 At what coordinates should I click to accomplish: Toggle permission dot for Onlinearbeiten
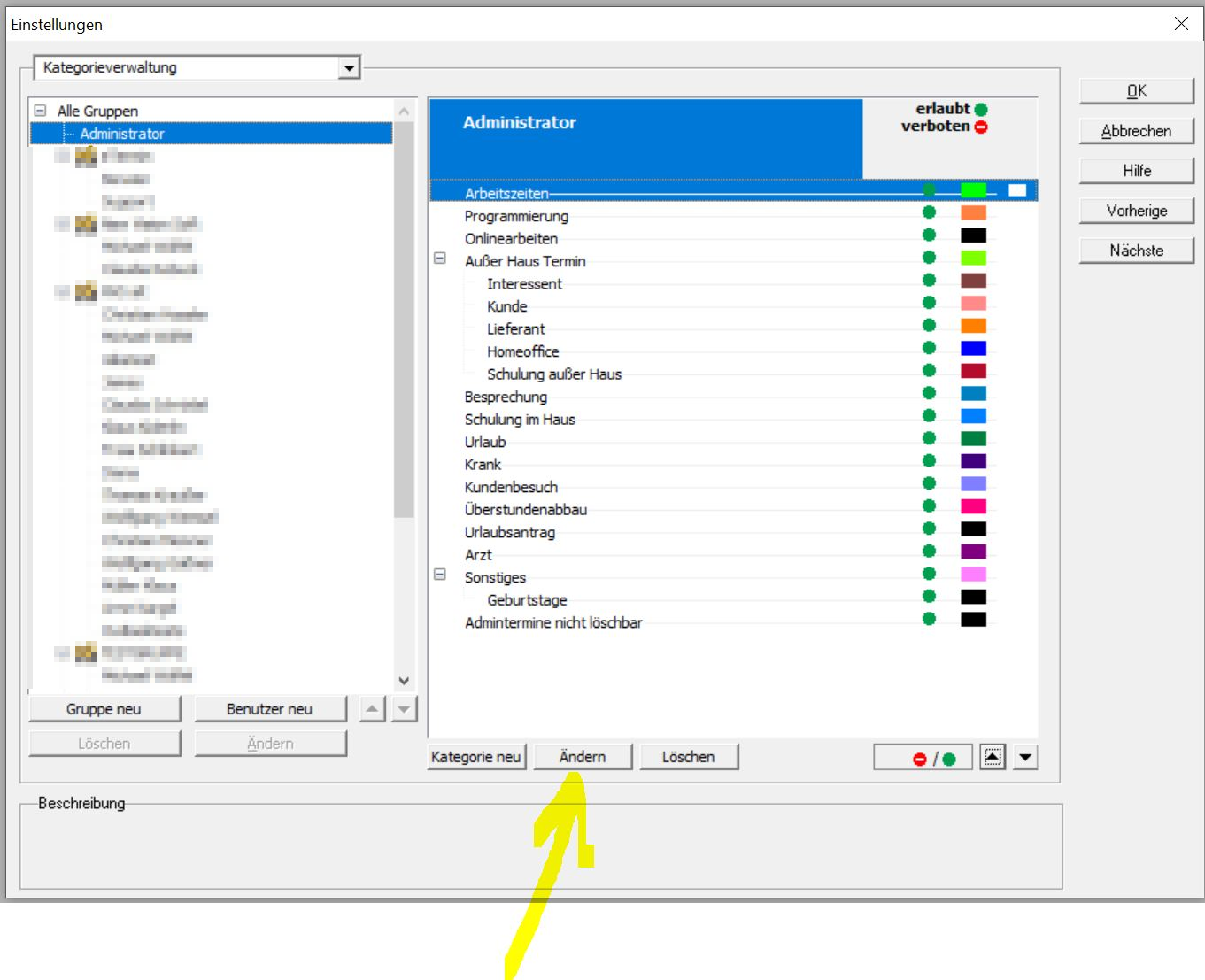click(929, 235)
